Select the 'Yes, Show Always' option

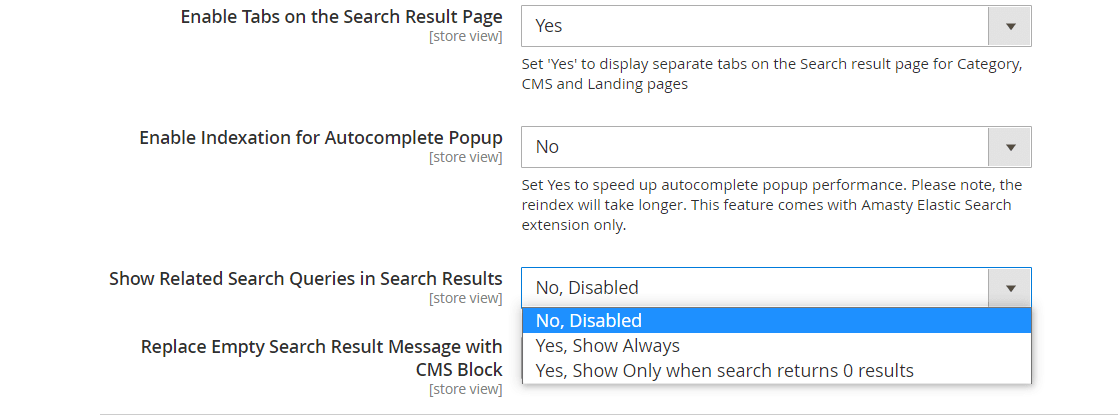coord(608,346)
